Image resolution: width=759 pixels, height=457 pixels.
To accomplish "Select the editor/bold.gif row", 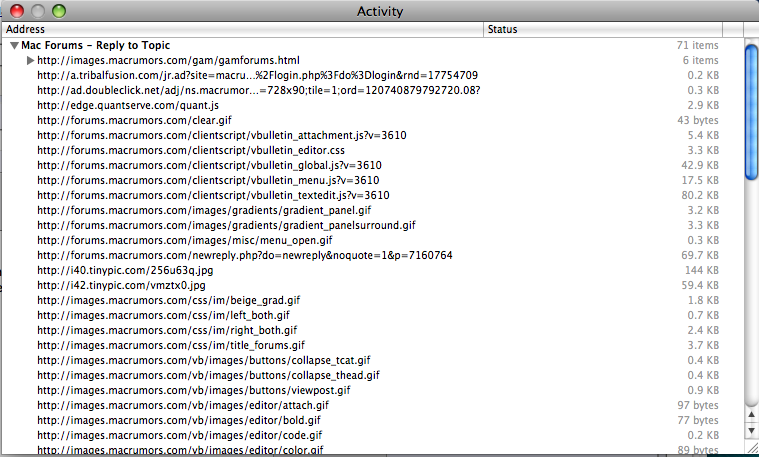I will [x=373, y=421].
